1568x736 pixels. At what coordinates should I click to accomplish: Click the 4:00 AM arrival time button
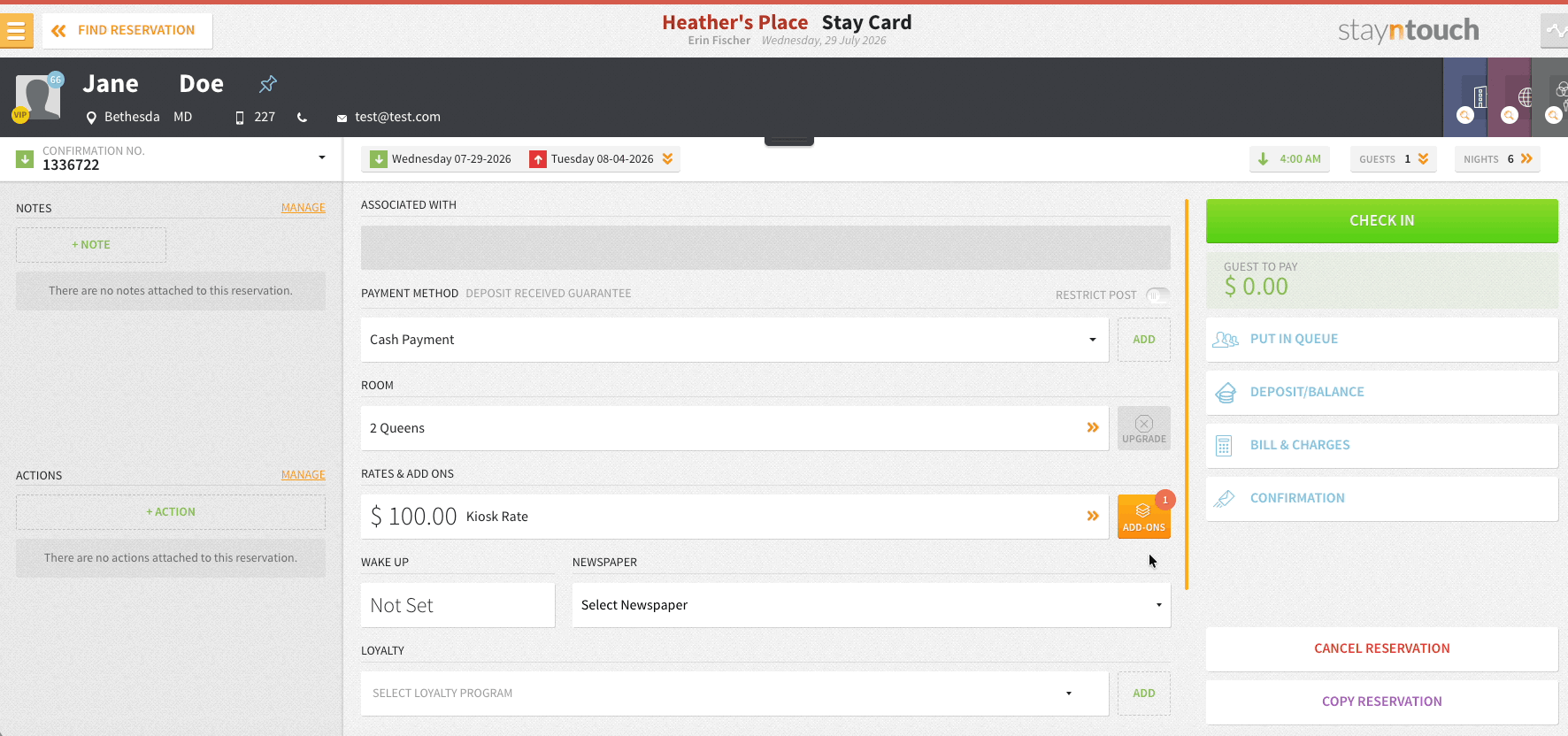click(1289, 159)
